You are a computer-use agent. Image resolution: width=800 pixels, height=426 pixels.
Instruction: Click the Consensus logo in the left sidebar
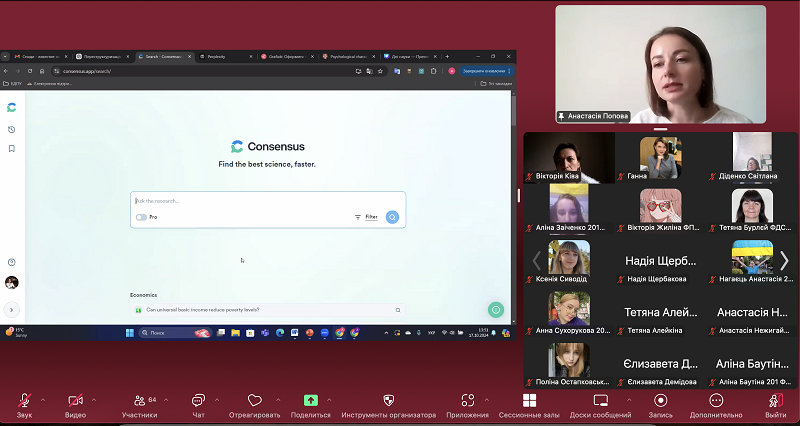(11, 107)
